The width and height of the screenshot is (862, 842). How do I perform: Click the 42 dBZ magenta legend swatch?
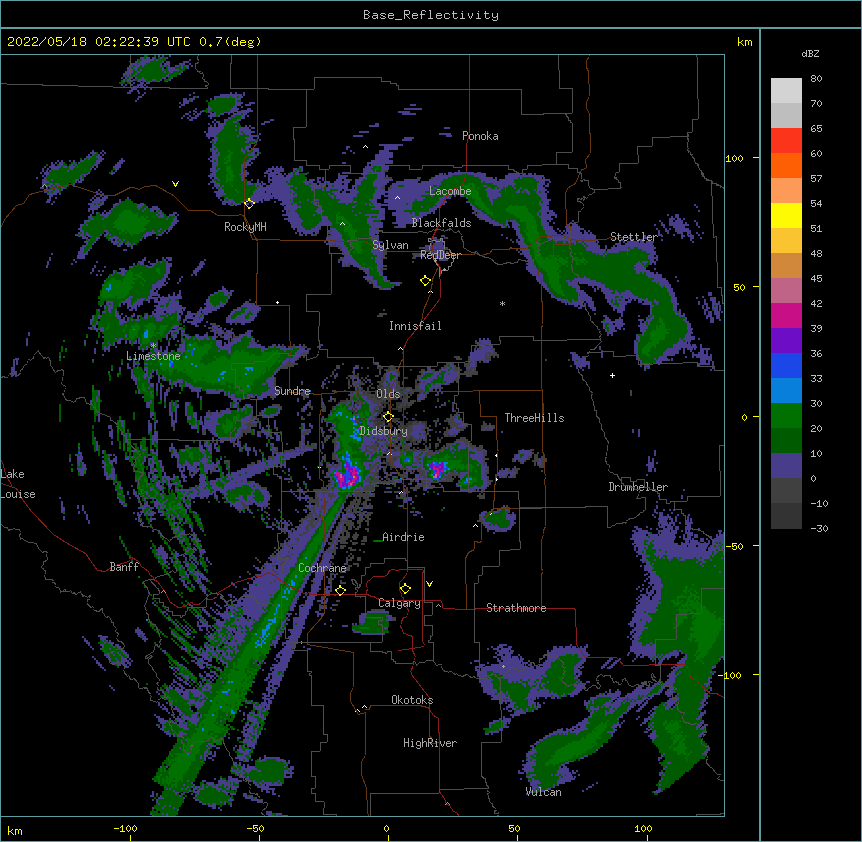click(786, 315)
